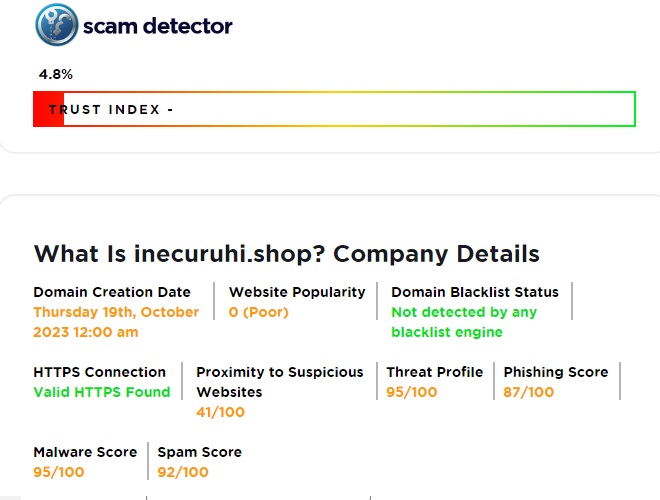This screenshot has height=500, width=660.
Task: Click the HTTPS Connection label
Action: coord(100,372)
